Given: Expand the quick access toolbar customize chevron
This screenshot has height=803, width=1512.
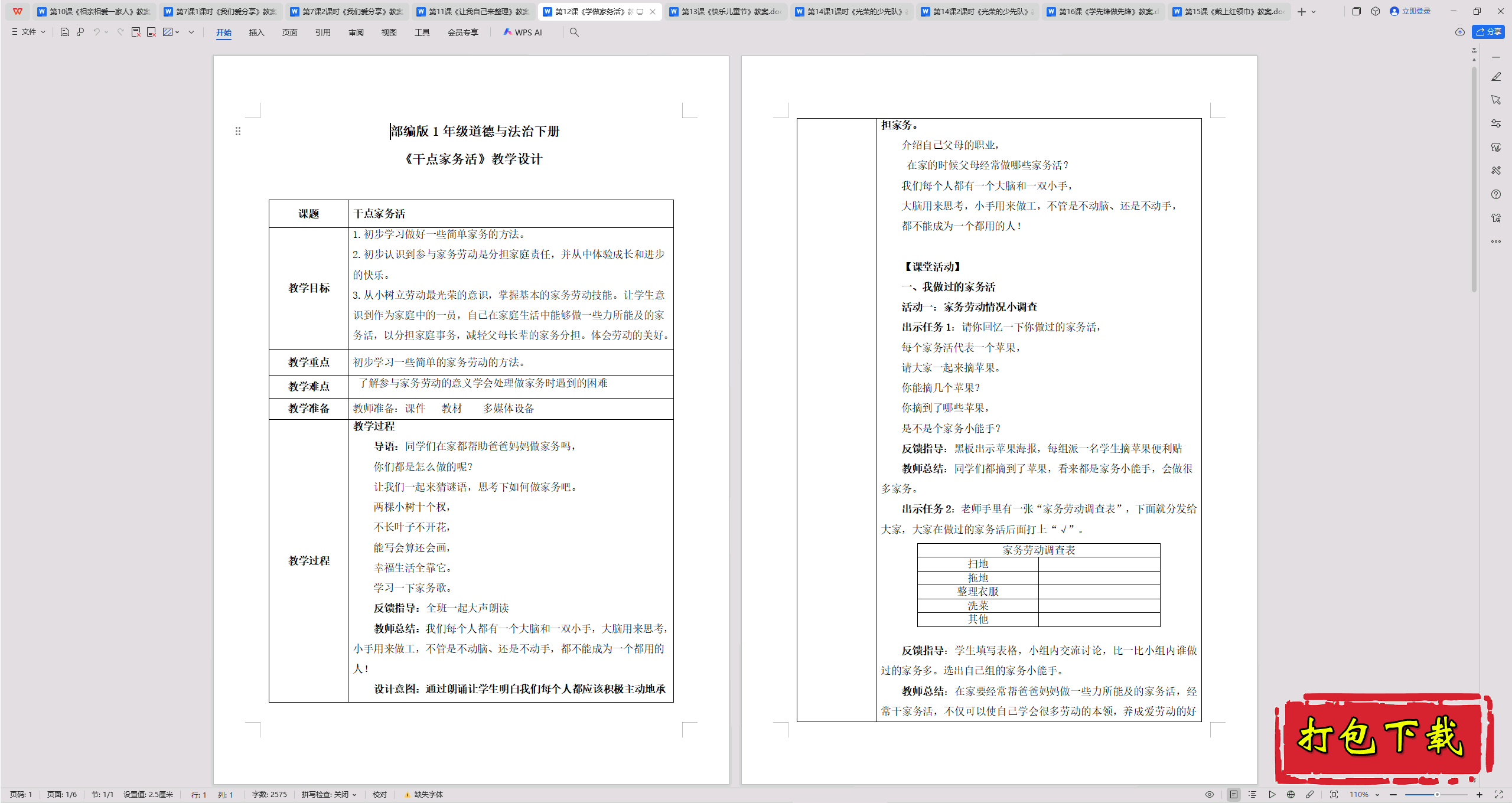Looking at the screenshot, I should click(191, 32).
